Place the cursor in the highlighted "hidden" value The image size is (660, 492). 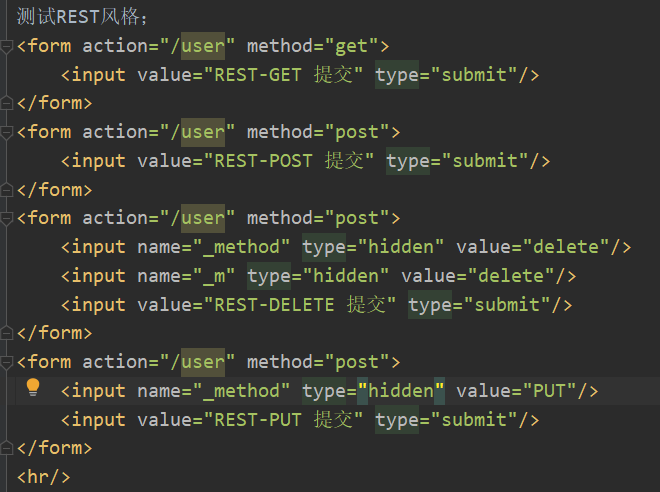coord(401,391)
